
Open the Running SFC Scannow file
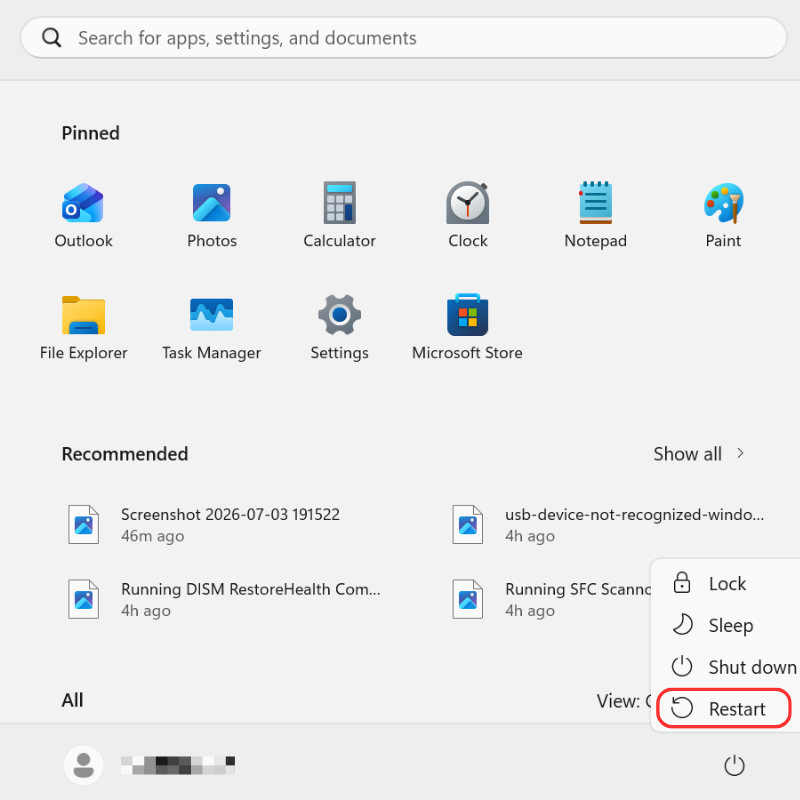(x=550, y=599)
